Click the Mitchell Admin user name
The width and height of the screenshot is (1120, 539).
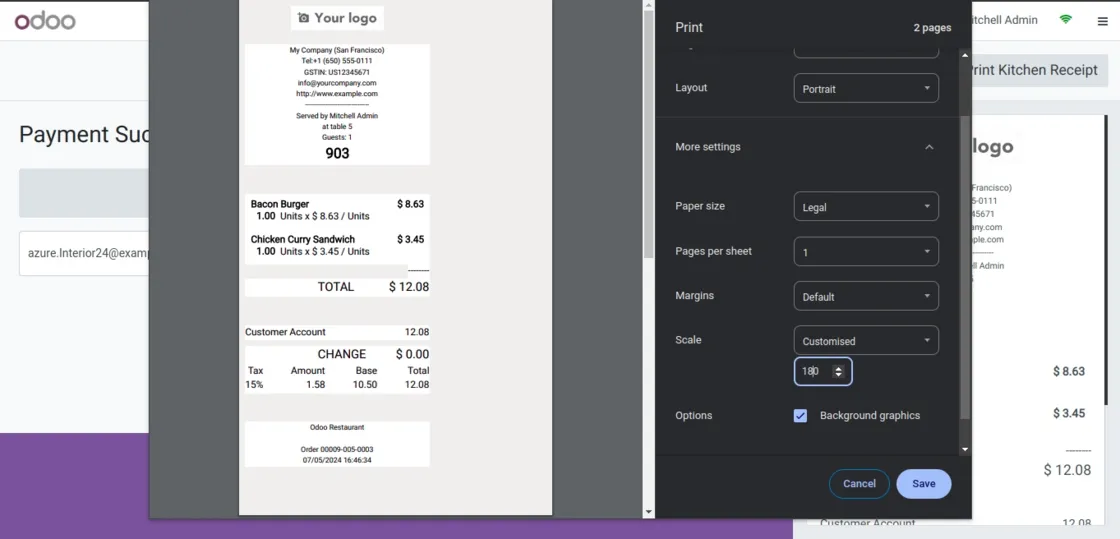(x=1005, y=20)
